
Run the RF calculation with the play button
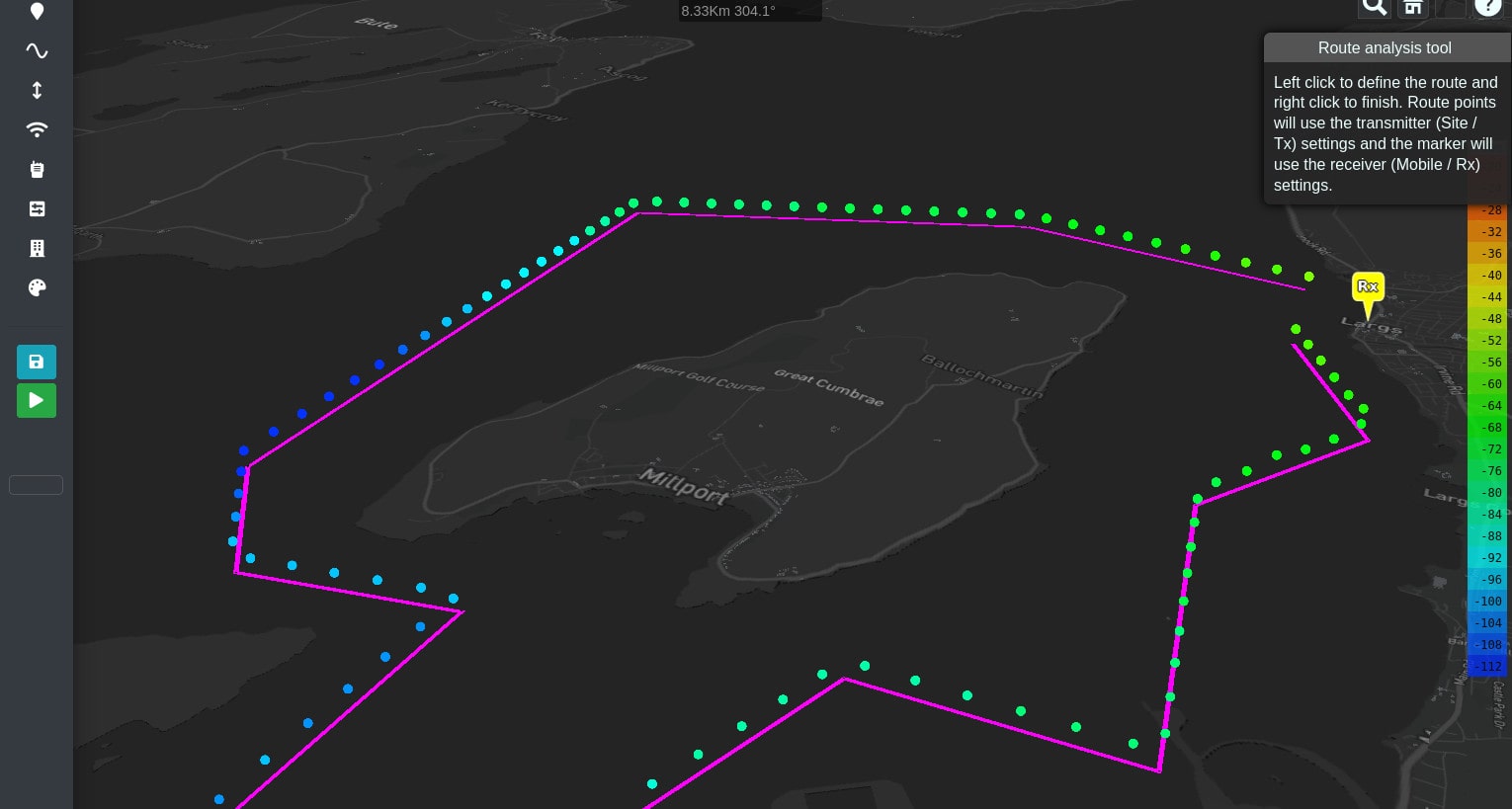tap(37, 400)
